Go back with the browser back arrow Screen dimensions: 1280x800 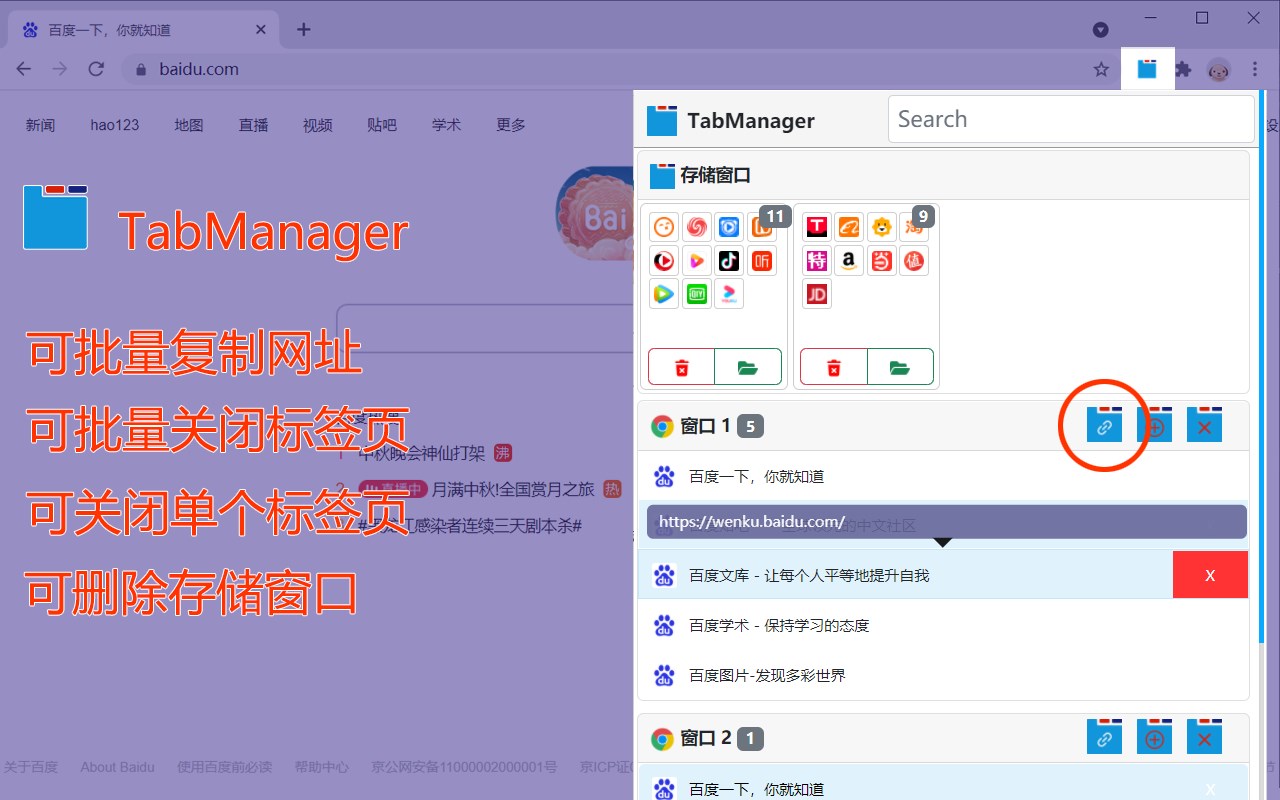click(24, 69)
